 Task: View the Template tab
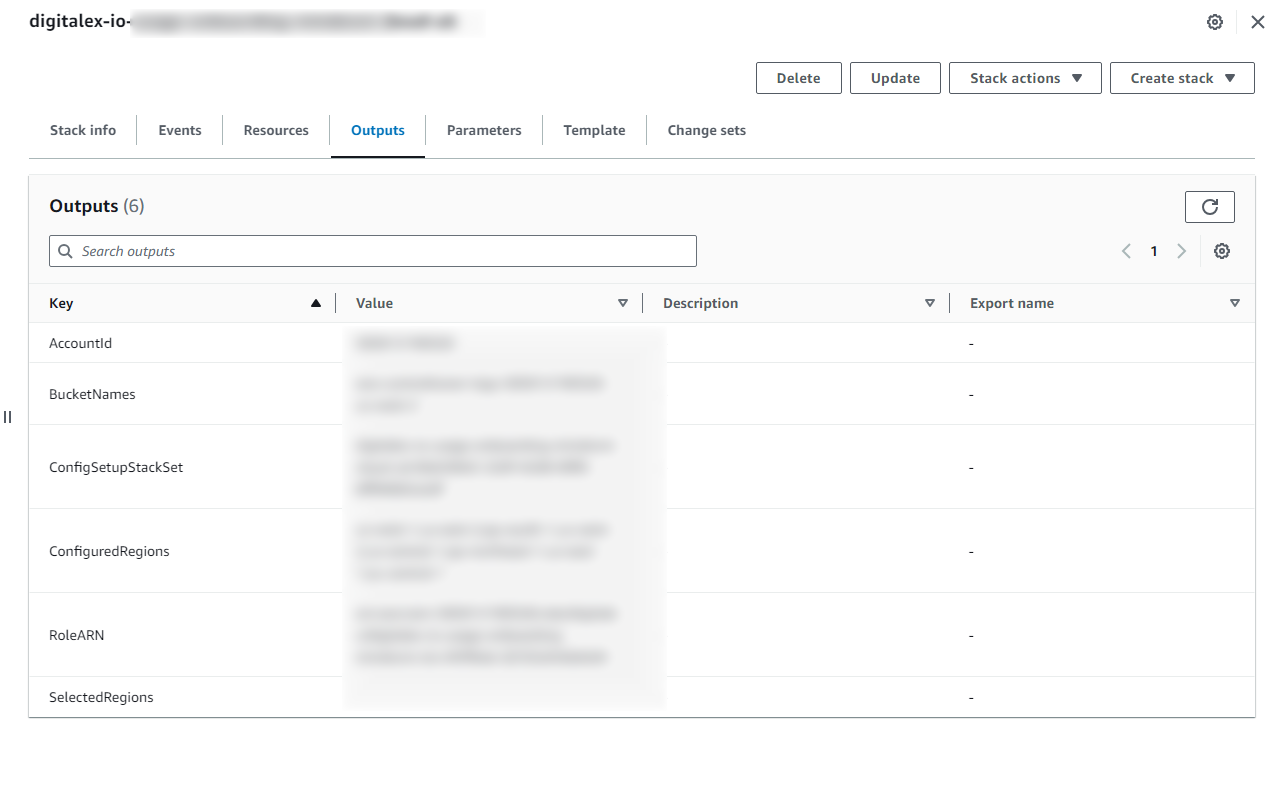pos(594,130)
